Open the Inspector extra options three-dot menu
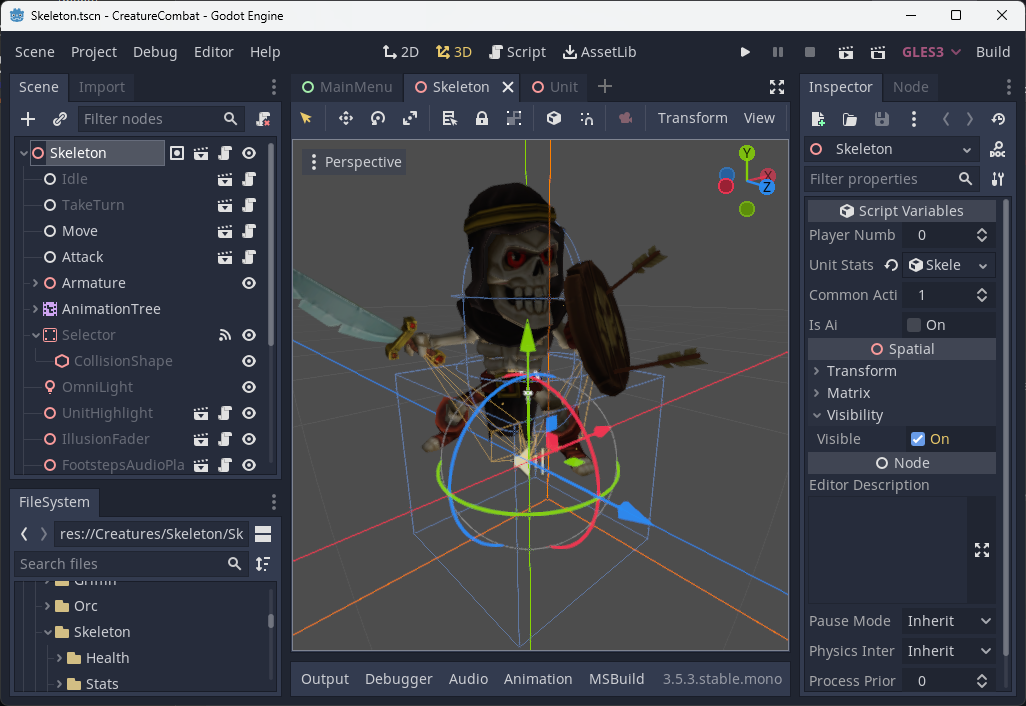The image size is (1026, 706). click(x=913, y=118)
